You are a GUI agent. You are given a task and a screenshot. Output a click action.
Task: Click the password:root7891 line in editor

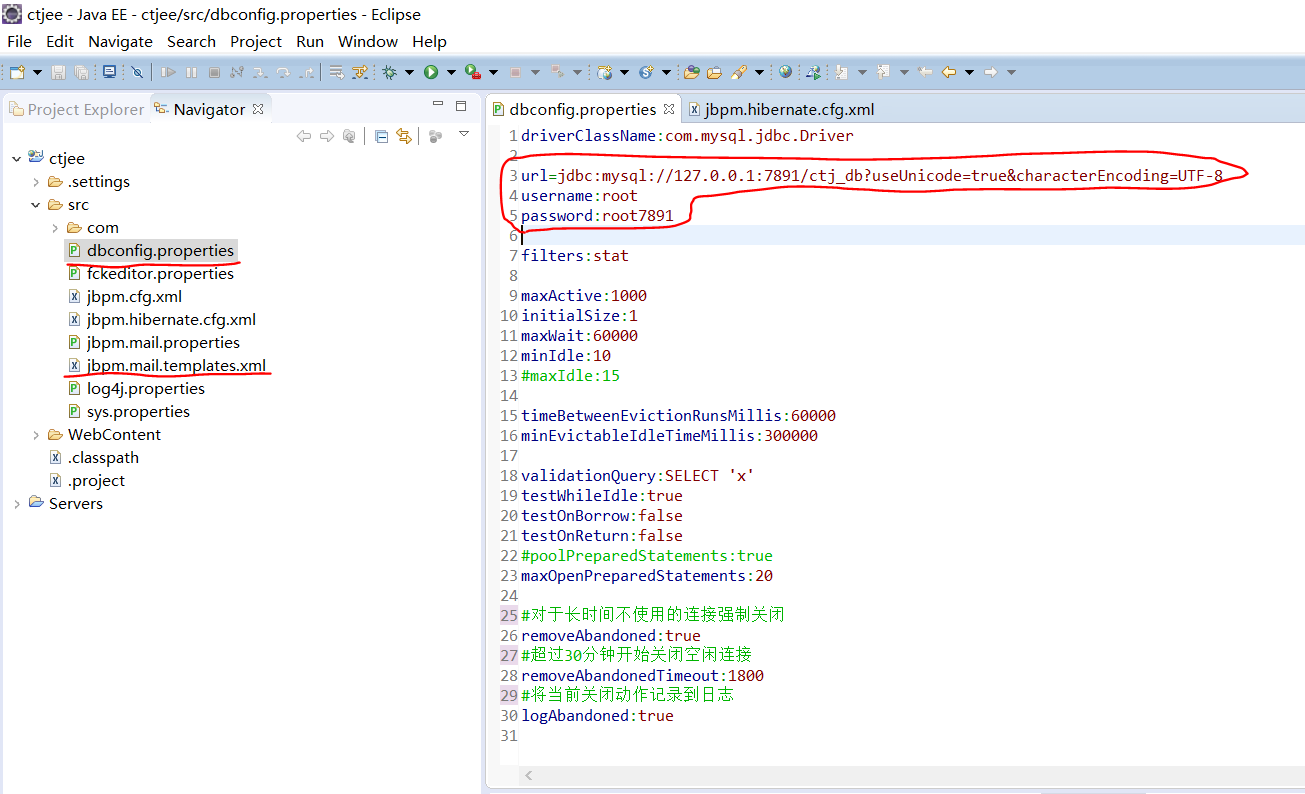pyautogui.click(x=597, y=216)
